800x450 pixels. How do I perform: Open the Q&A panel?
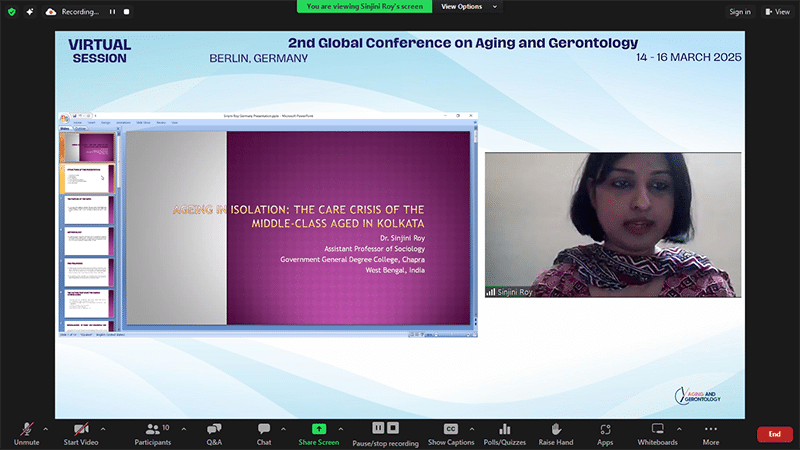pyautogui.click(x=214, y=431)
